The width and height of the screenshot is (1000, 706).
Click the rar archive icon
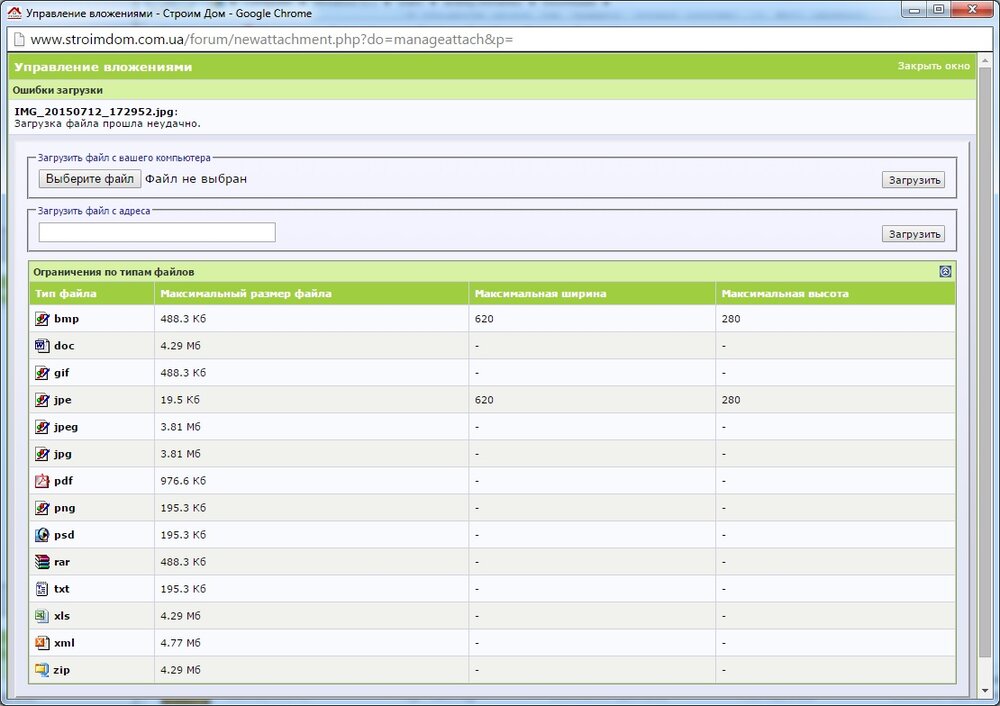point(42,562)
